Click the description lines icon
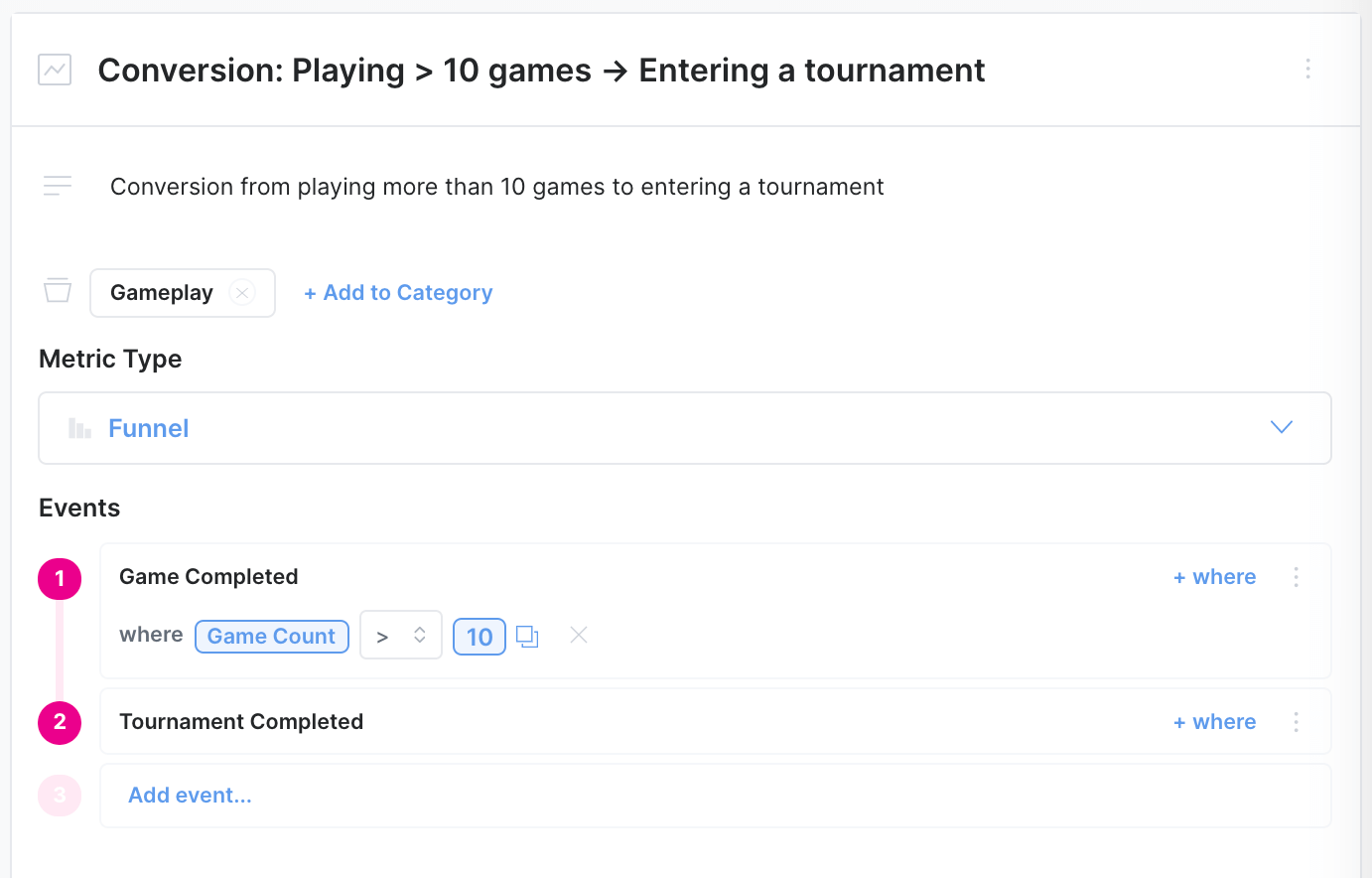Image resolution: width=1372 pixels, height=878 pixels. pyautogui.click(x=58, y=186)
